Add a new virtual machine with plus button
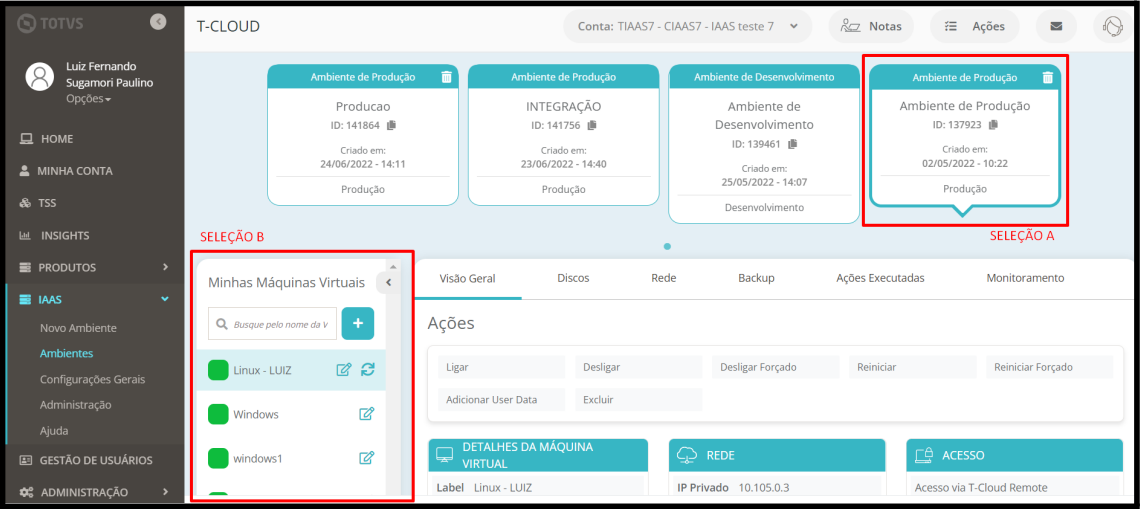This screenshot has width=1141, height=509. [x=358, y=324]
